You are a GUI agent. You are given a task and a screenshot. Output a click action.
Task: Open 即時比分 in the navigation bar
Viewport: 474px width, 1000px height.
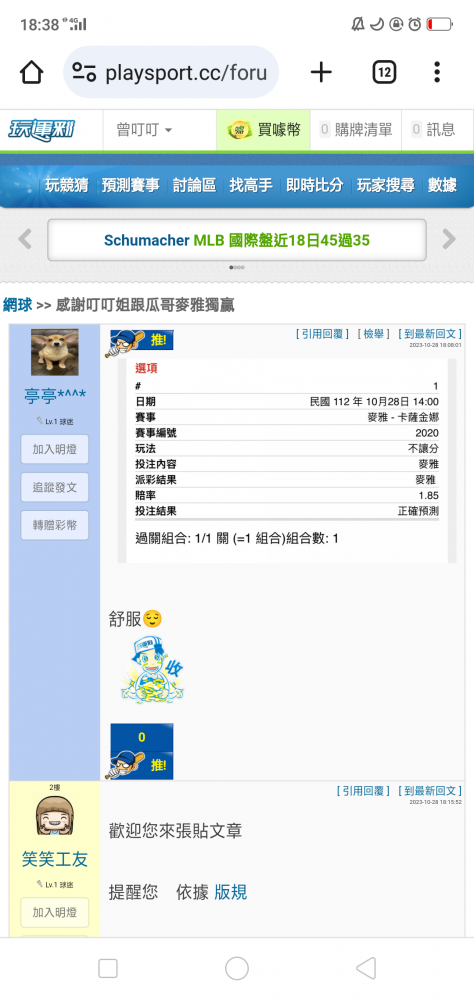315,186
